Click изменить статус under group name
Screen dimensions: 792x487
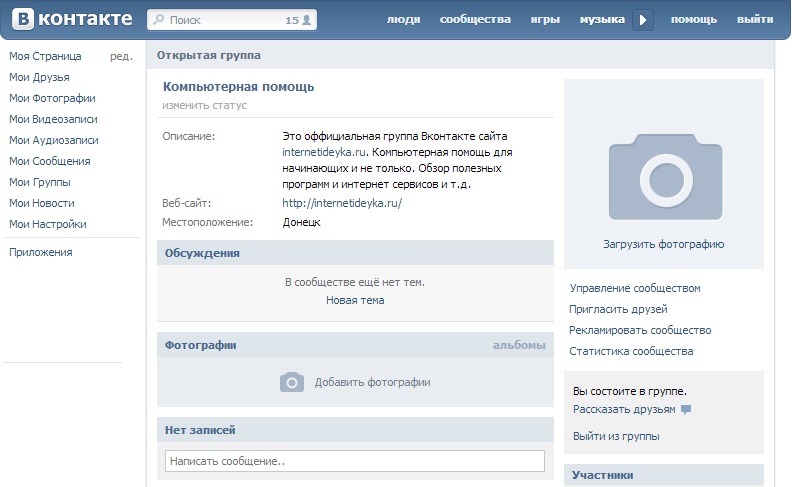[205, 105]
